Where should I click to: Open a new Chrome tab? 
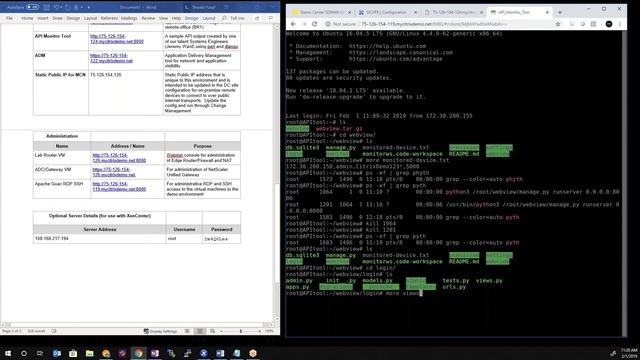tap(560, 12)
